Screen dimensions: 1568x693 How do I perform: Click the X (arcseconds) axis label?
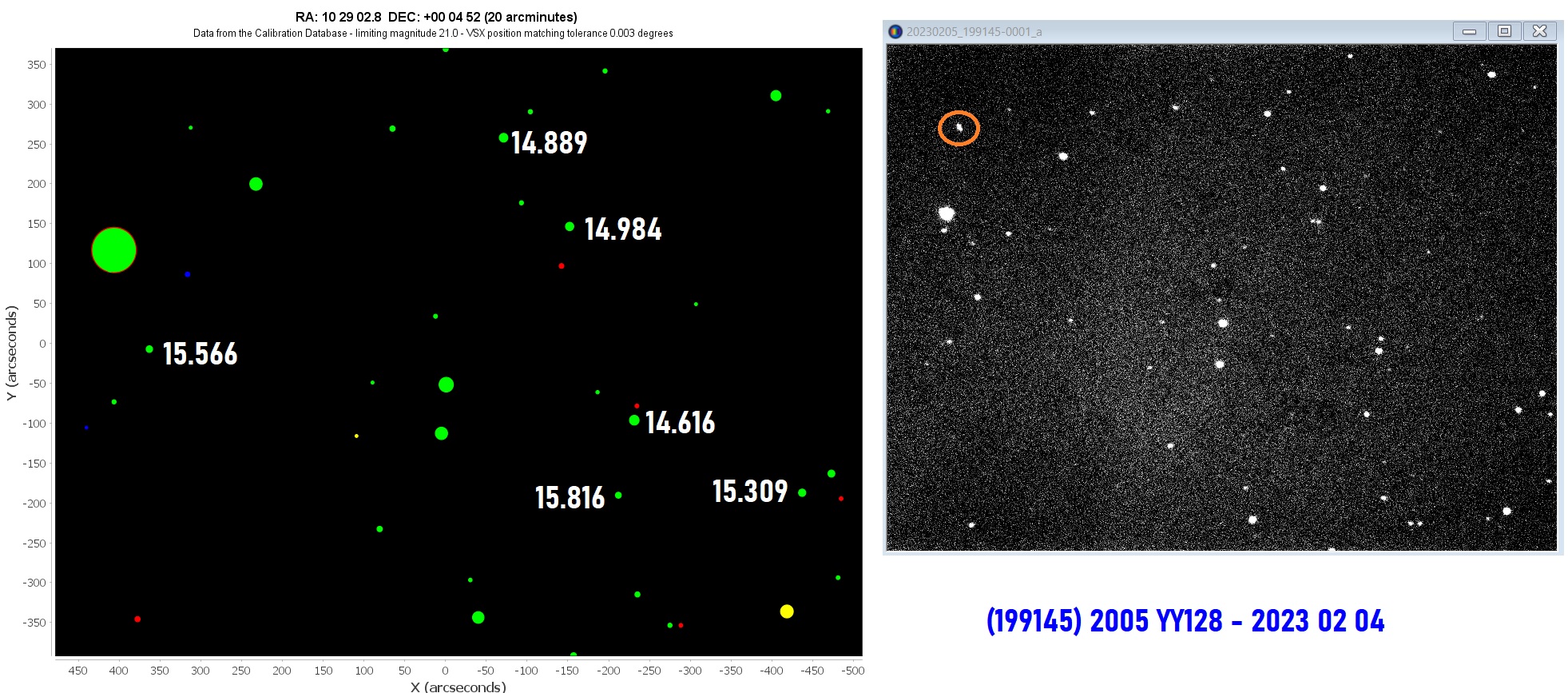click(x=458, y=687)
